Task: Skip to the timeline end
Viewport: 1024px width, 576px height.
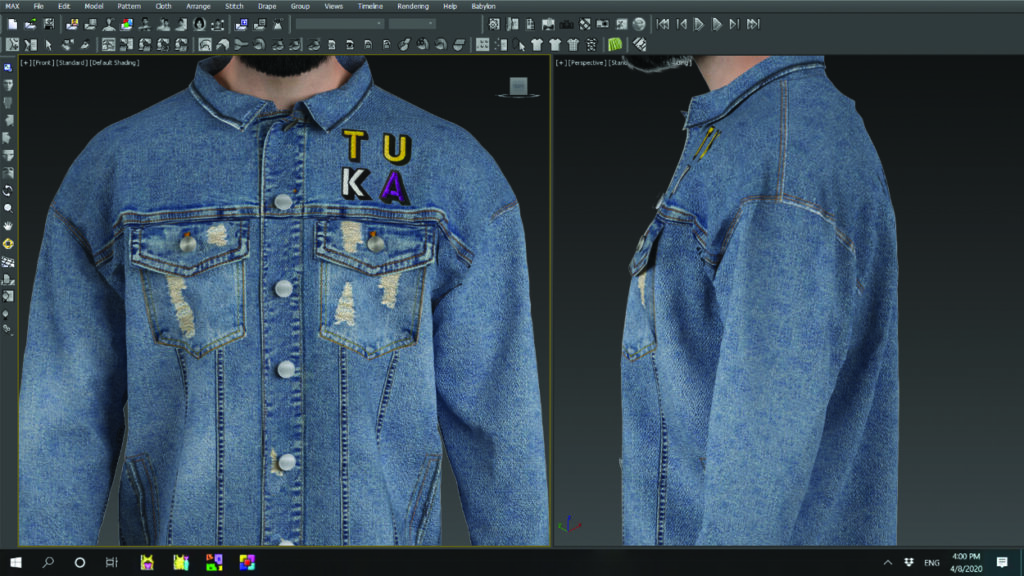Action: tap(752, 24)
